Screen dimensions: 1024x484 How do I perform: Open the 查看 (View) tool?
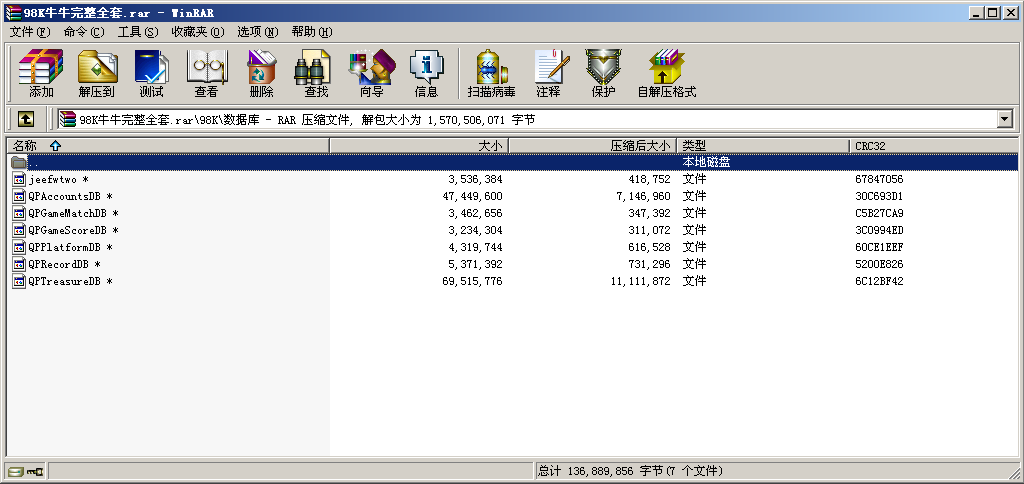click(x=206, y=73)
